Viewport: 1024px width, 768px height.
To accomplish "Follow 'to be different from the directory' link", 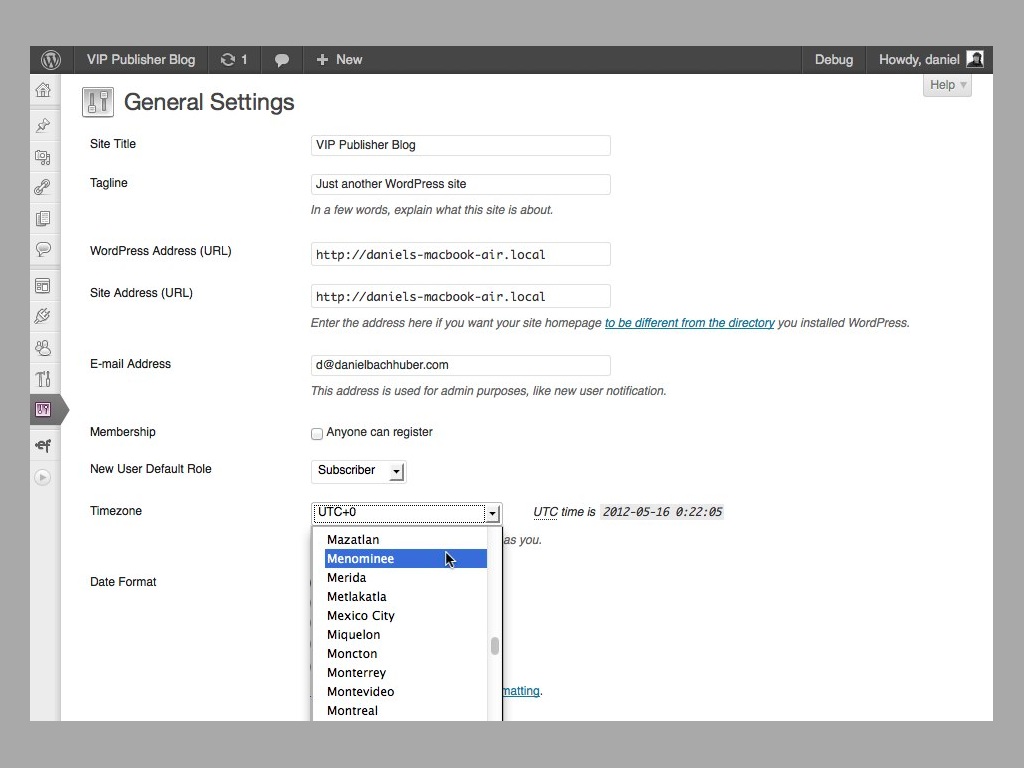I will click(690, 323).
